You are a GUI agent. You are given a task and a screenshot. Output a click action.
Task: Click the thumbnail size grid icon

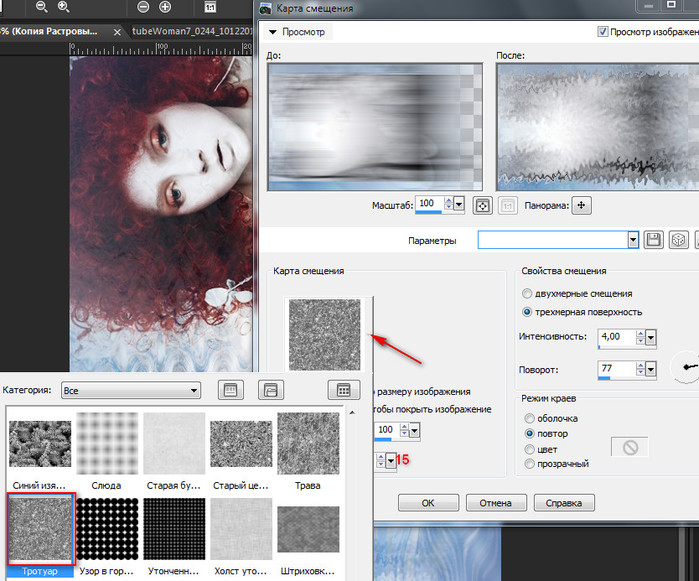tap(343, 390)
